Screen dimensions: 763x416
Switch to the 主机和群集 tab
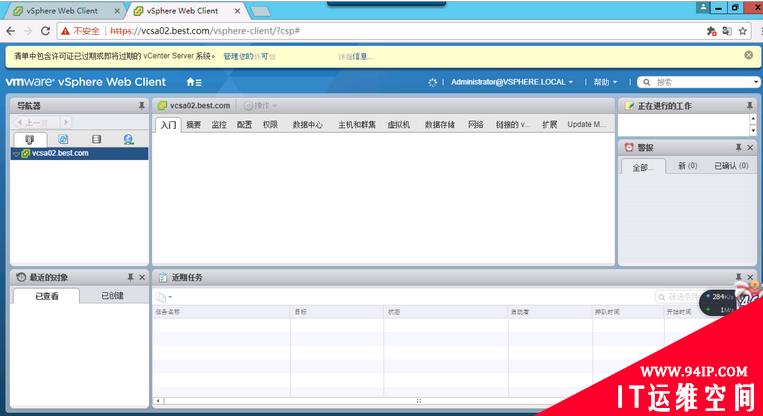click(357, 125)
